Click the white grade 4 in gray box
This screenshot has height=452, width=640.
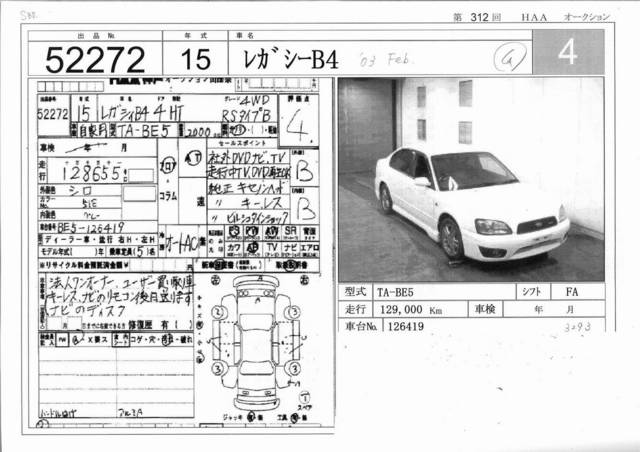tap(568, 52)
